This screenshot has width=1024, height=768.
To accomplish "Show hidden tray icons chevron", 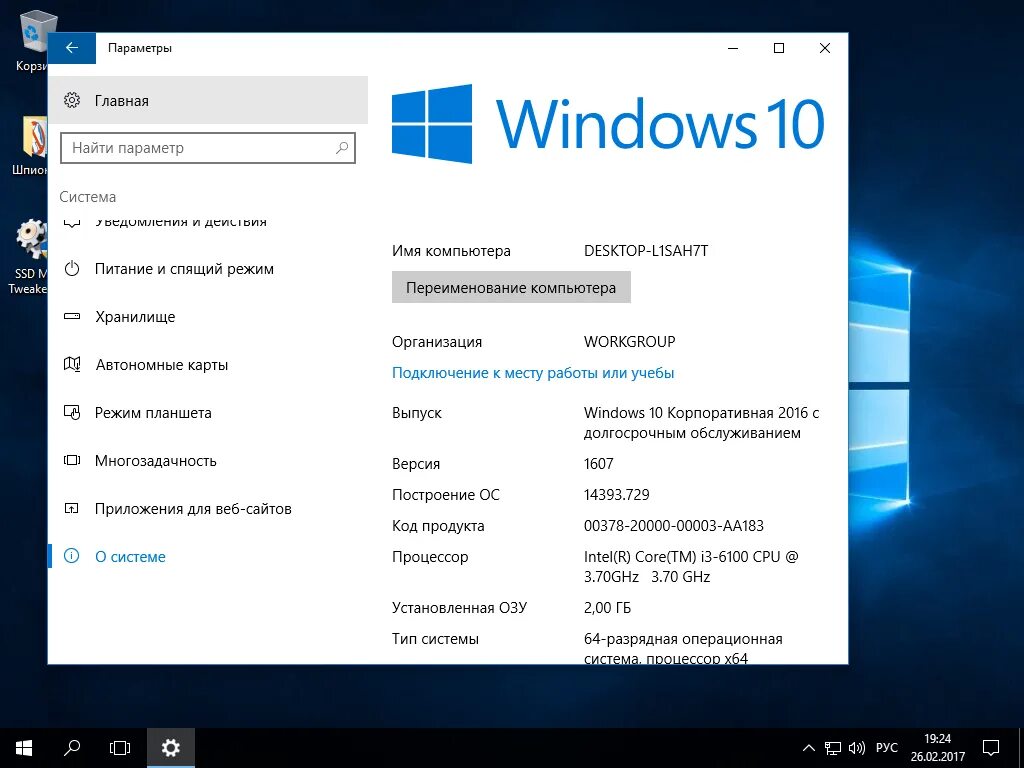I will 808,748.
